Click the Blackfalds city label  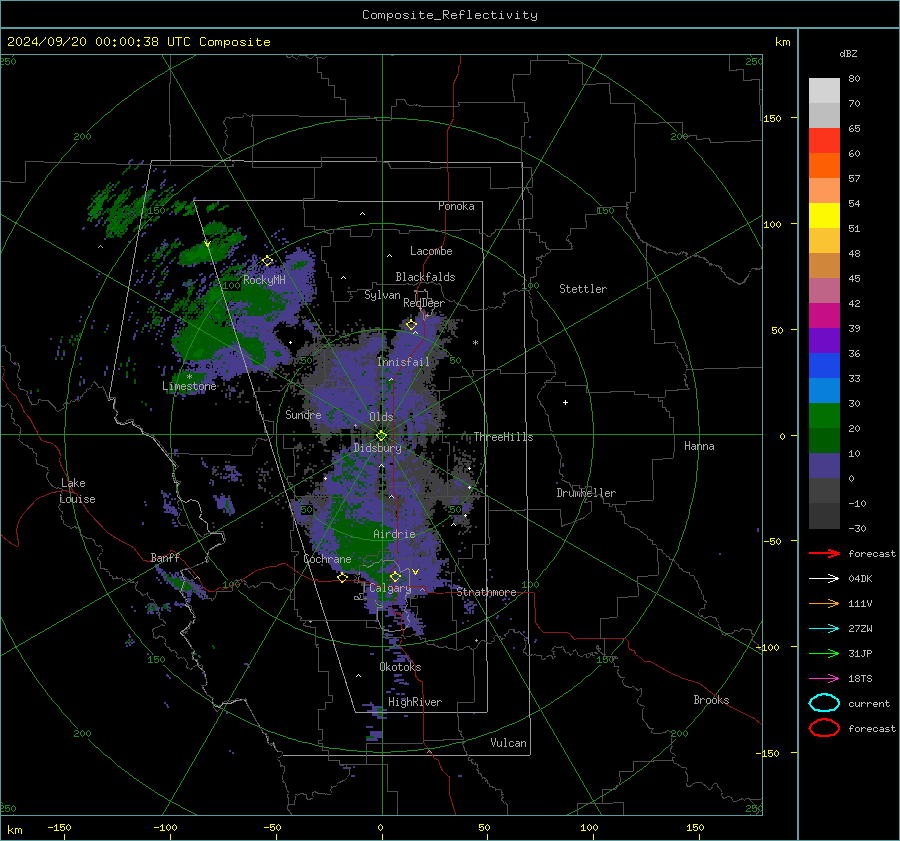(425, 277)
